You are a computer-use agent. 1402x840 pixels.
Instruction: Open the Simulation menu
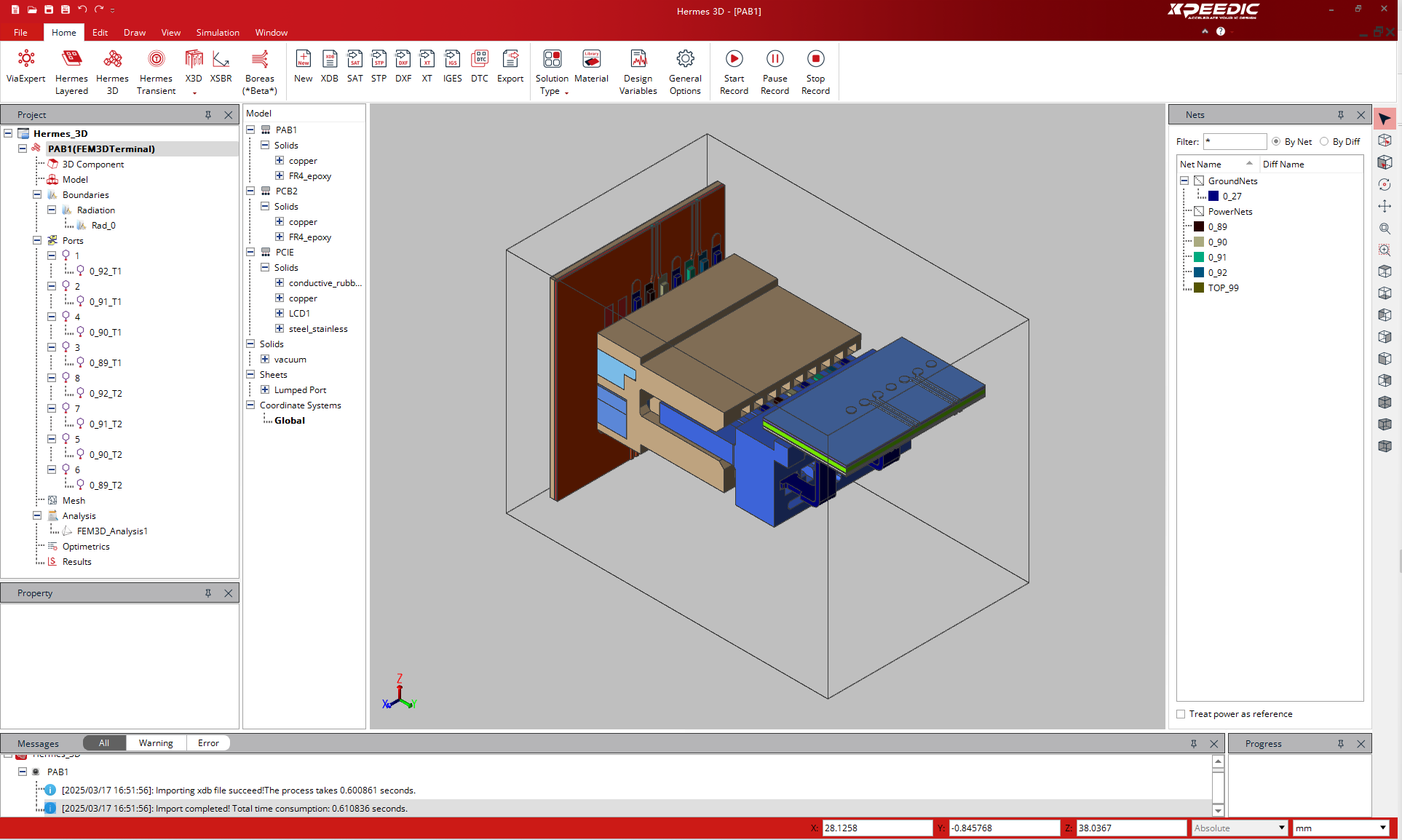click(x=218, y=32)
